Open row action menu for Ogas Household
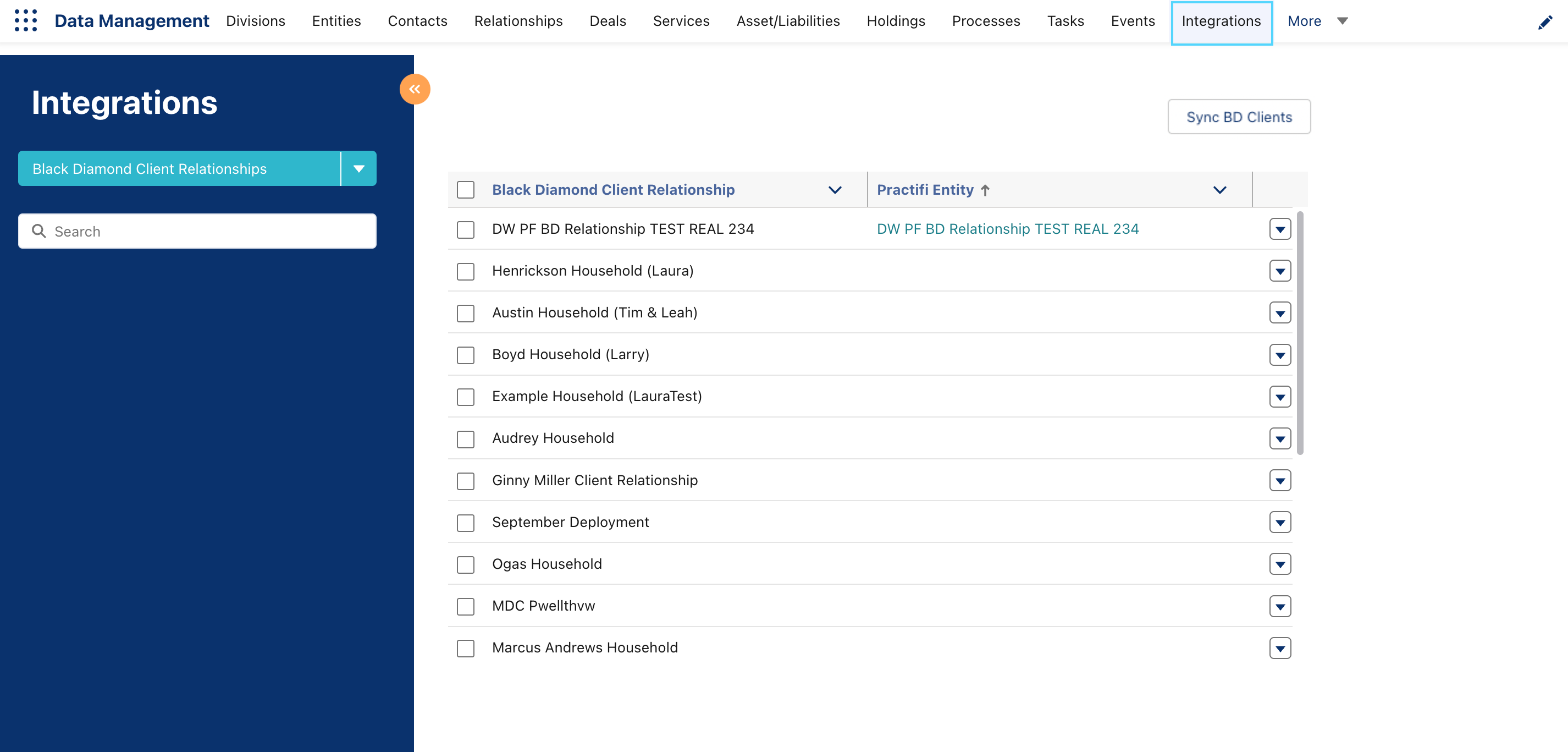This screenshot has height=752, width=1568. click(1279, 564)
